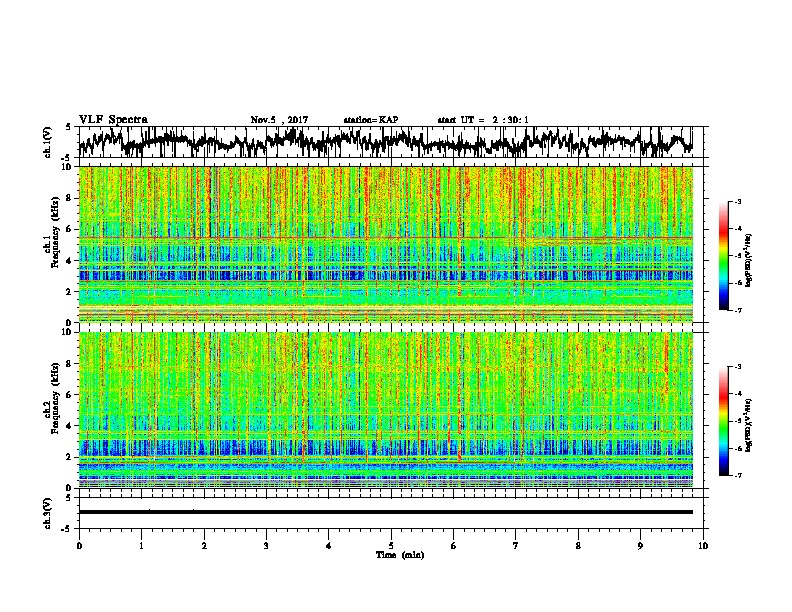The width and height of the screenshot is (792, 612).
Task: Click time axis tick label "2"
Action: click(x=204, y=546)
